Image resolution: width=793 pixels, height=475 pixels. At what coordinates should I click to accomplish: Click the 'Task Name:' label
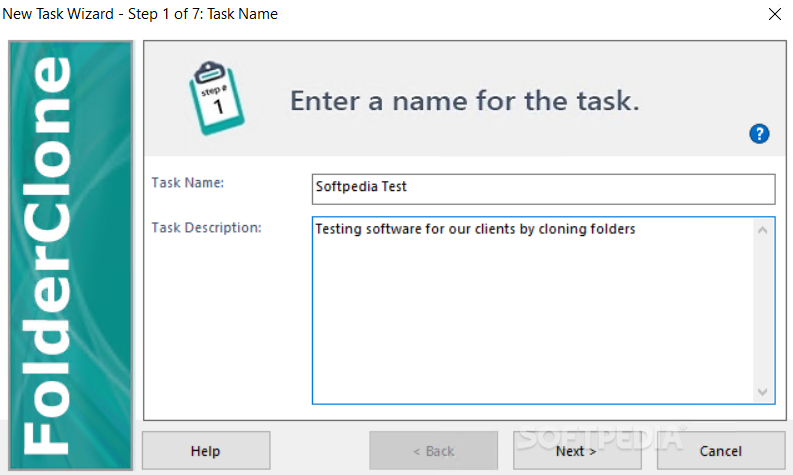[188, 183]
